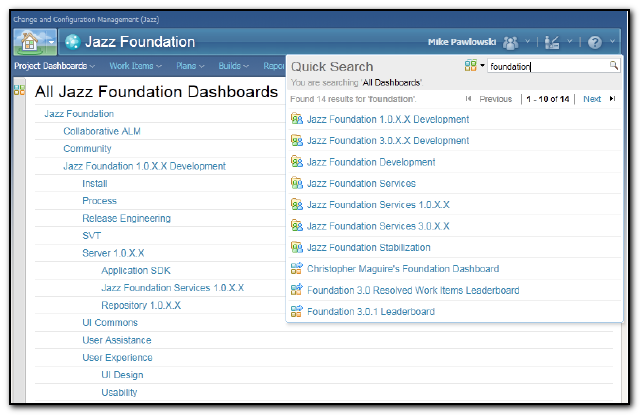
Task: Click dashboard icon beside Christopher Maguire's Foundation Dashboard
Action: click(297, 268)
